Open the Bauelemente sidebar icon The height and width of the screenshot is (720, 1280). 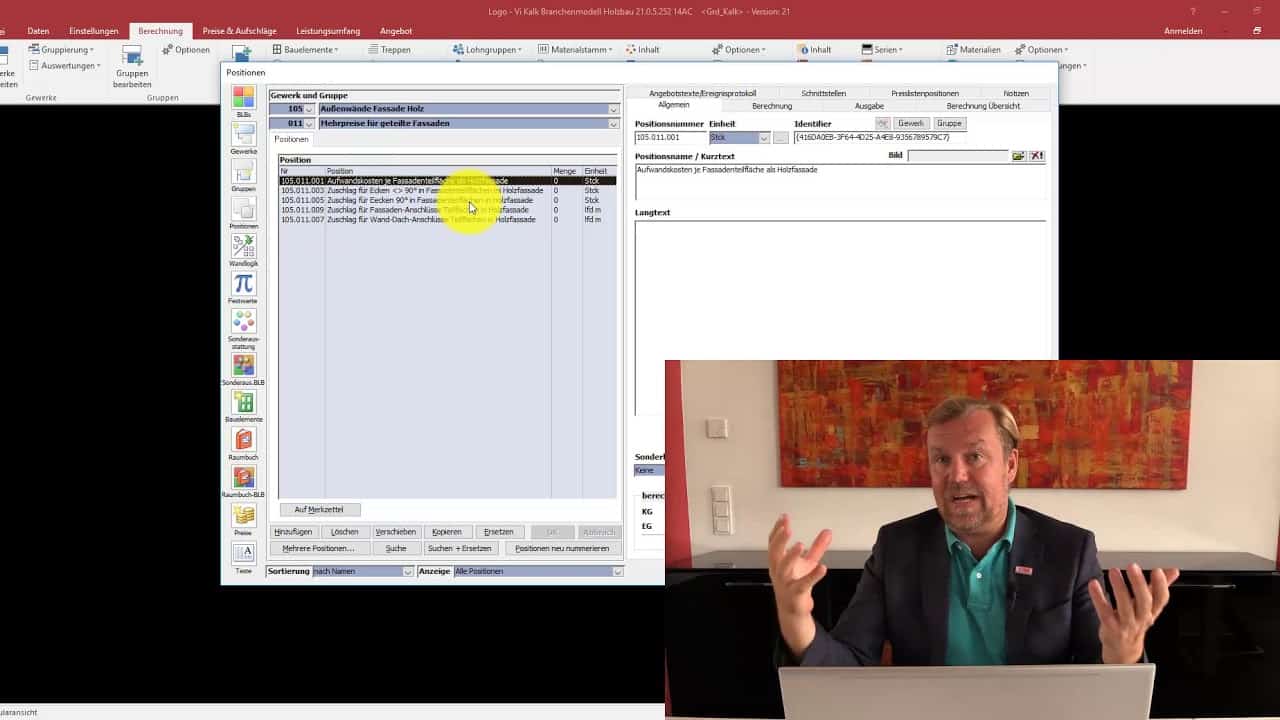click(x=243, y=402)
